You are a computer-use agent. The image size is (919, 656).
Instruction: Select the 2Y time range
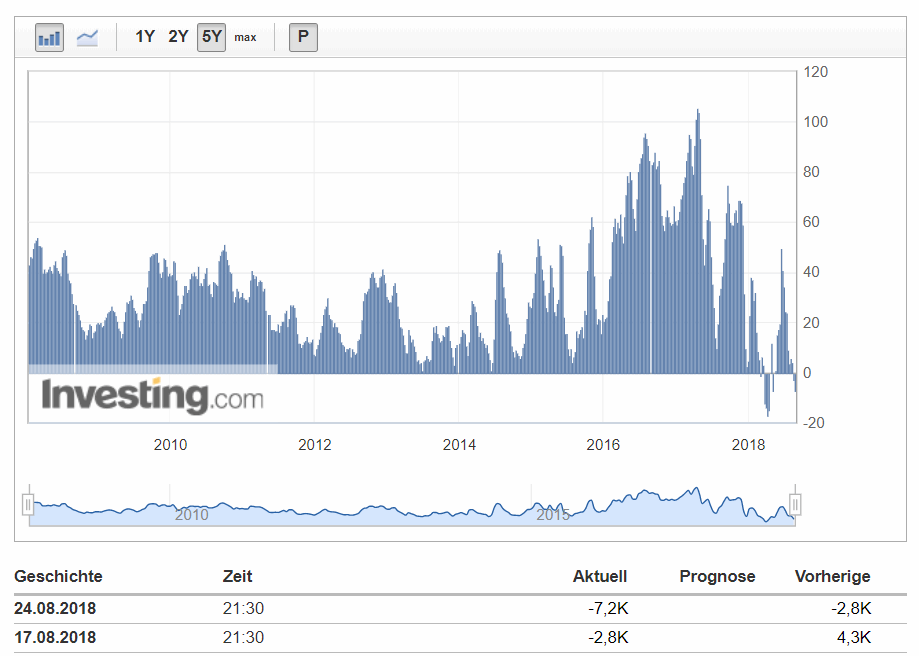178,37
